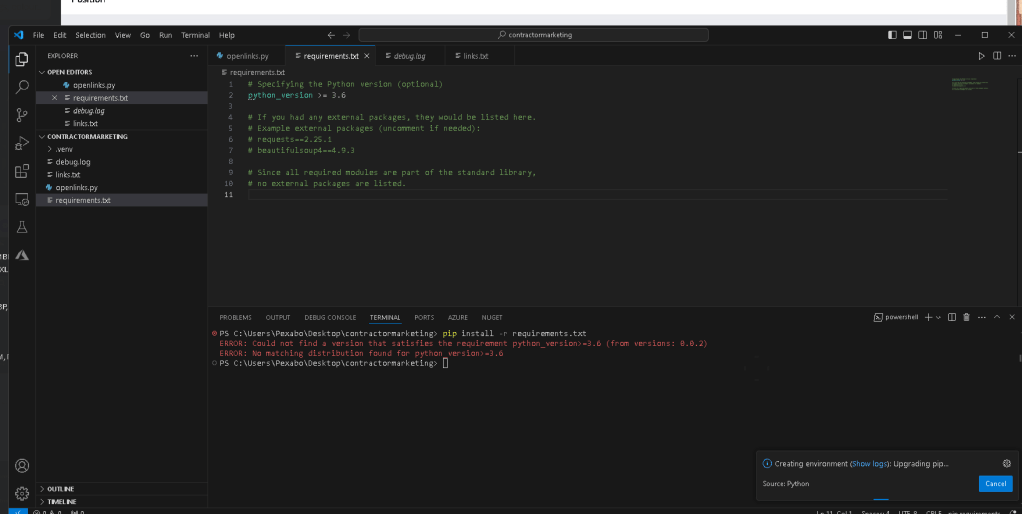Open Show logs link in notification
This screenshot has width=1022, height=514.
click(x=869, y=464)
